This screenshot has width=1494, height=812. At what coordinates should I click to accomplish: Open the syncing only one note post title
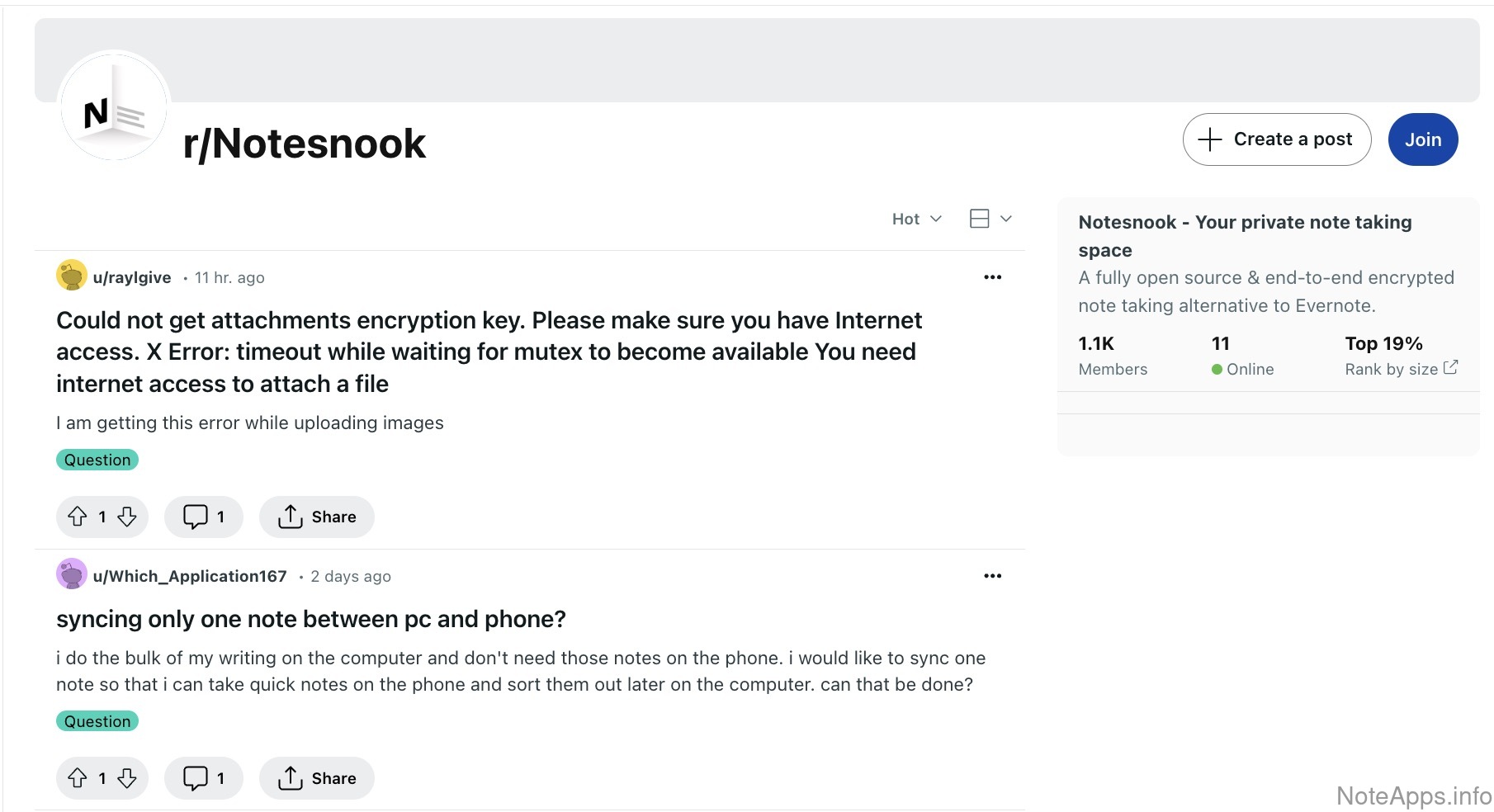coord(310,619)
